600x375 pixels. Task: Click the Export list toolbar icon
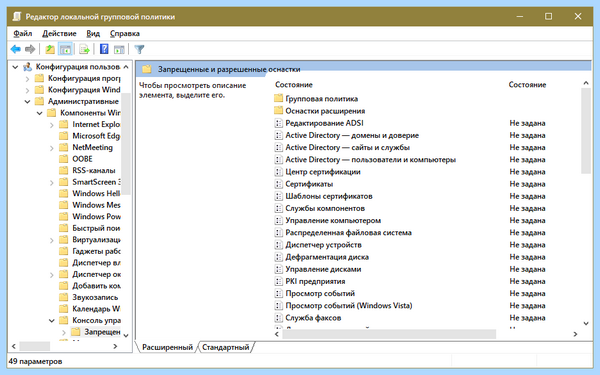84,49
